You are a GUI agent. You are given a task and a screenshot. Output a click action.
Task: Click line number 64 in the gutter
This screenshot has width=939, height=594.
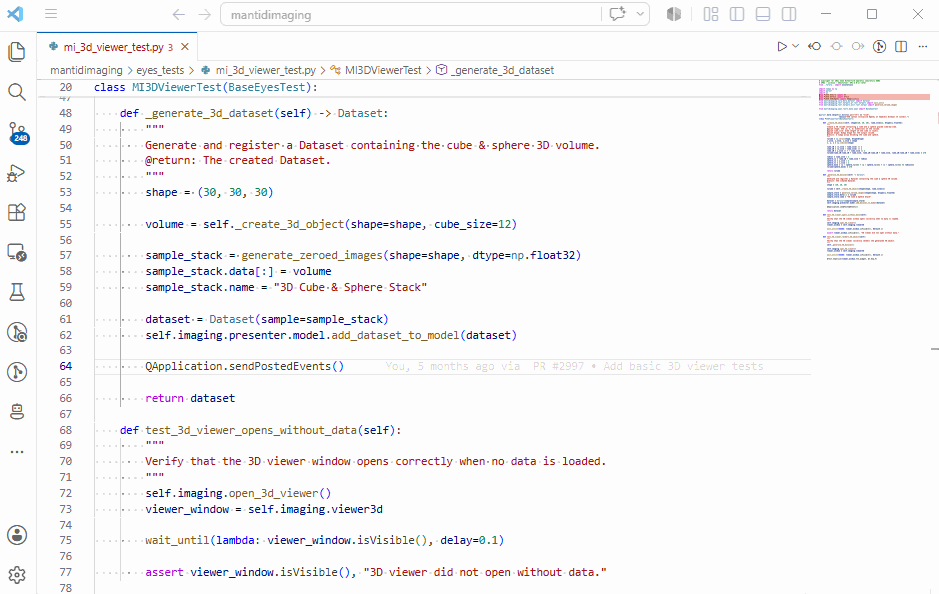coord(66,366)
